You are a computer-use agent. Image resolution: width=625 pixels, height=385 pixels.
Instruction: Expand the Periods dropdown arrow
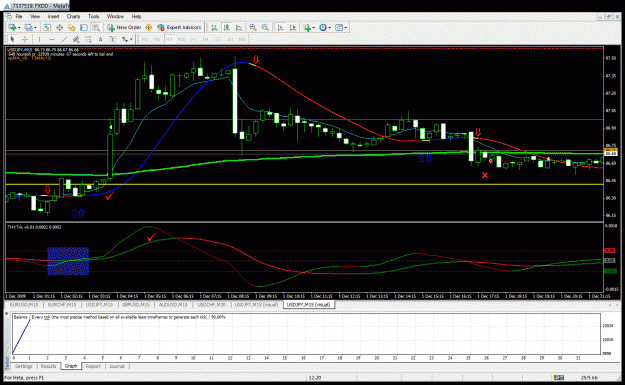click(x=330, y=28)
